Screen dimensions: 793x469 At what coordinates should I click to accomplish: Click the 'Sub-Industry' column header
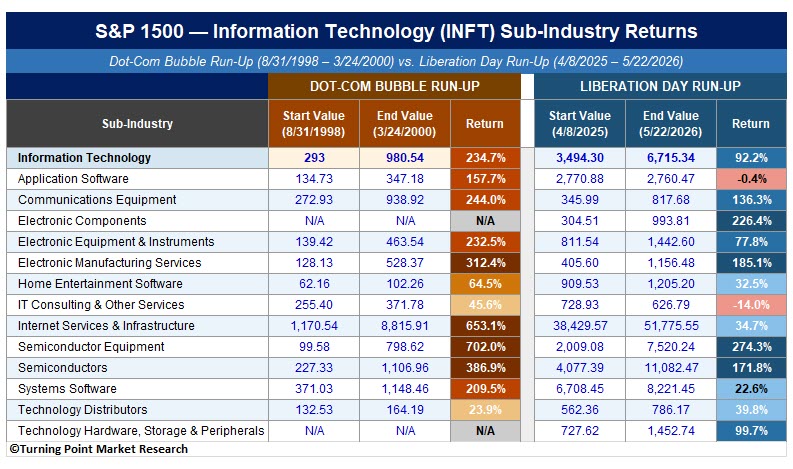click(x=137, y=124)
